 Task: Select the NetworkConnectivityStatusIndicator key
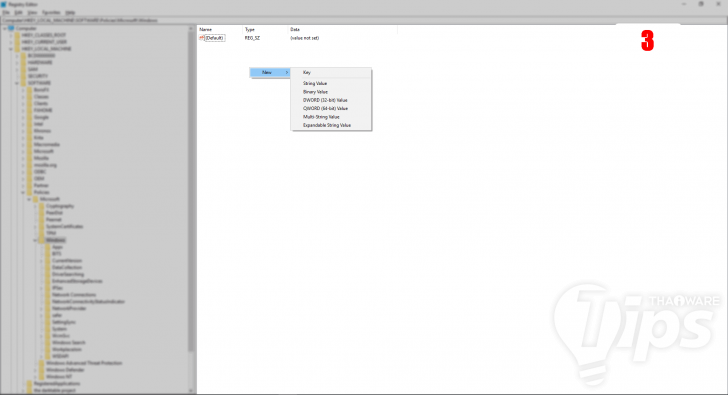pos(88,302)
